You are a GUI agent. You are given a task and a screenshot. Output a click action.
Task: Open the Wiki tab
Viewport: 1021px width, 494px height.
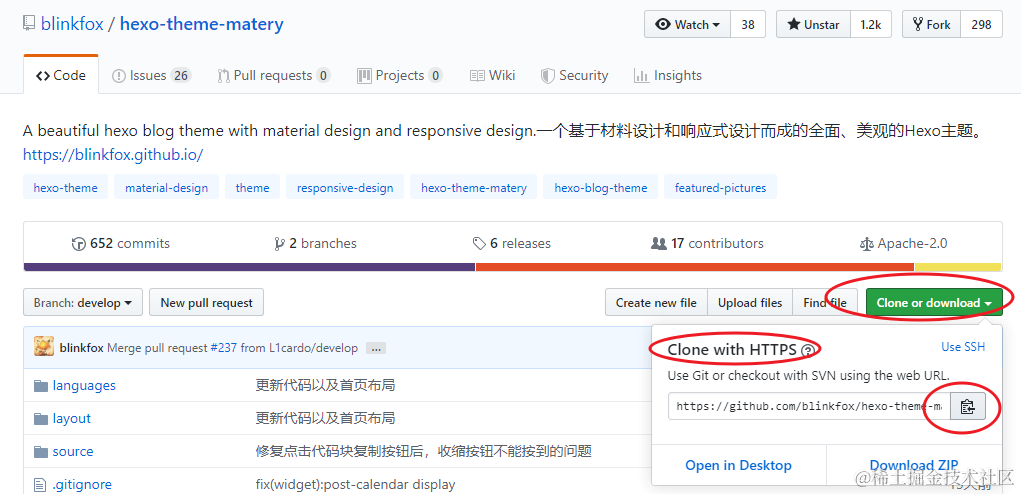tap(492, 75)
